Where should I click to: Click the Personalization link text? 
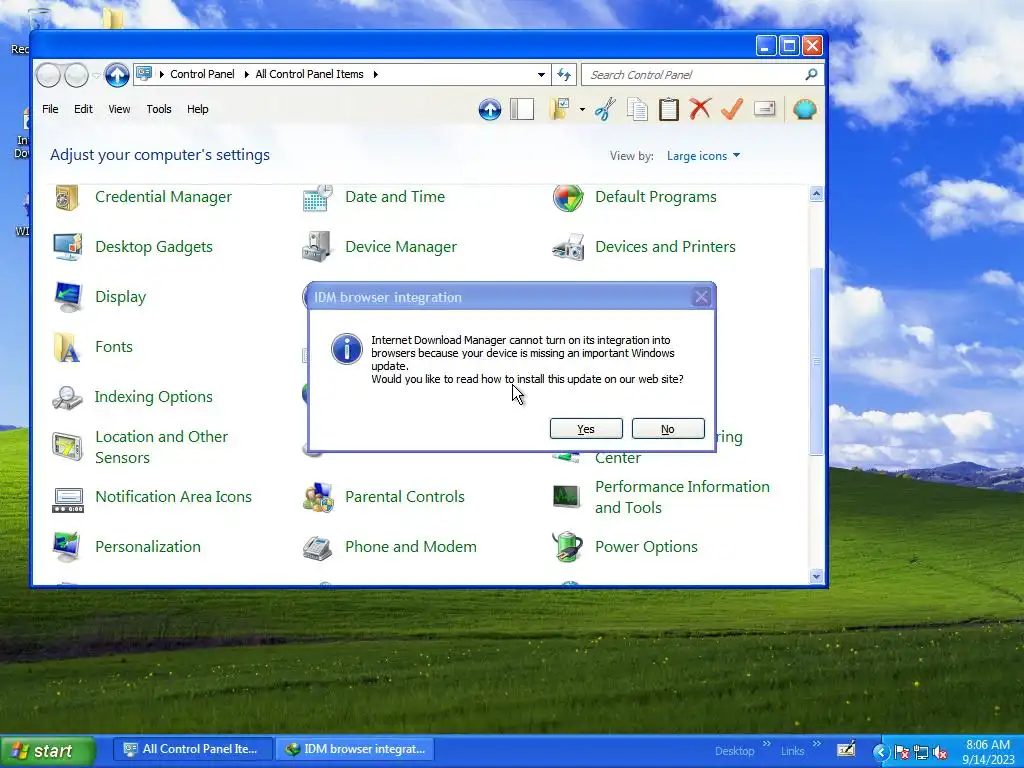[x=148, y=547]
